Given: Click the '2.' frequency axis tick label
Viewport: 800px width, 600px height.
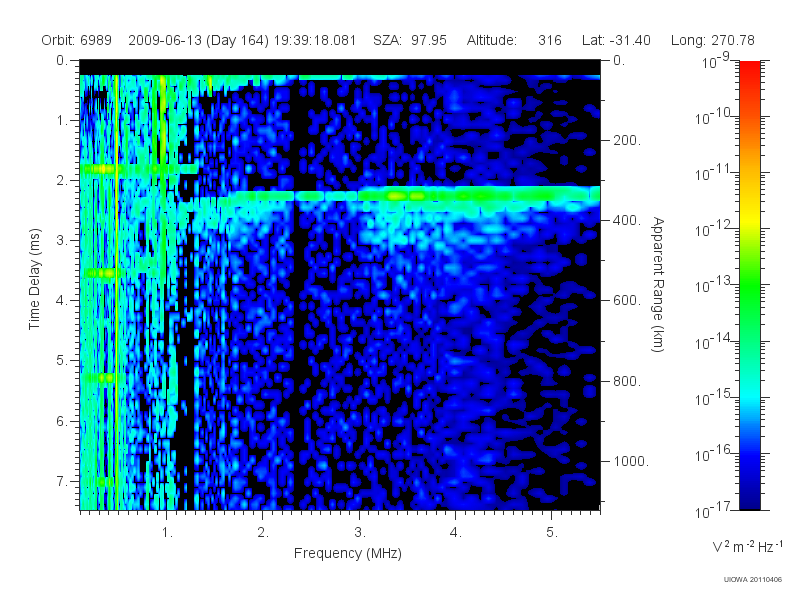Looking at the screenshot, I should (x=263, y=533).
